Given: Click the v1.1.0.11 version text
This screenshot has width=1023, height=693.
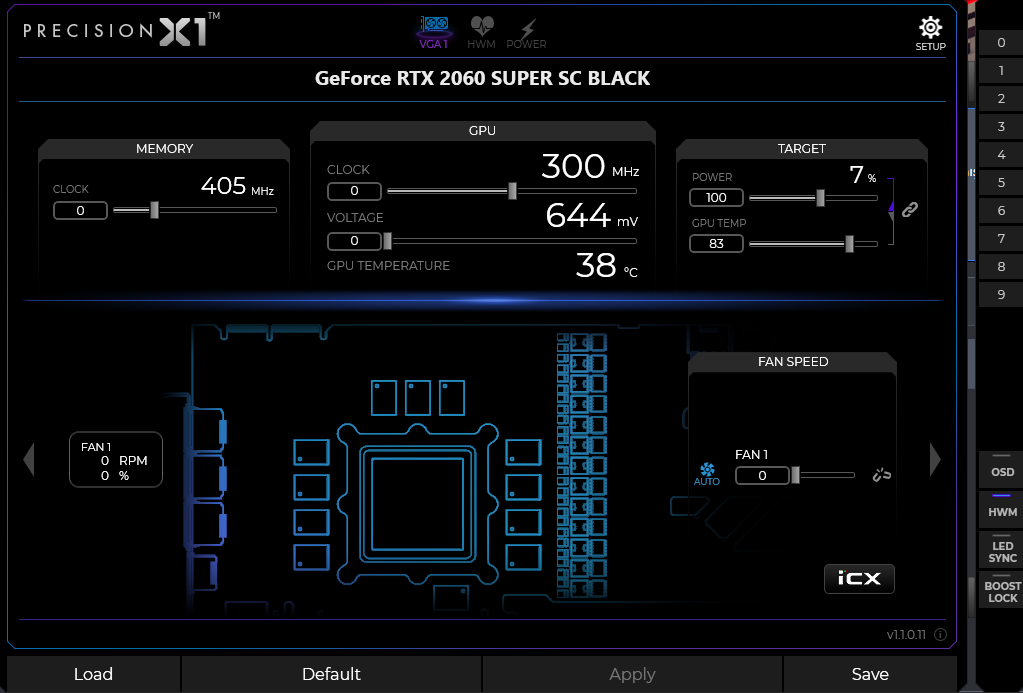Looking at the screenshot, I should pos(906,634).
